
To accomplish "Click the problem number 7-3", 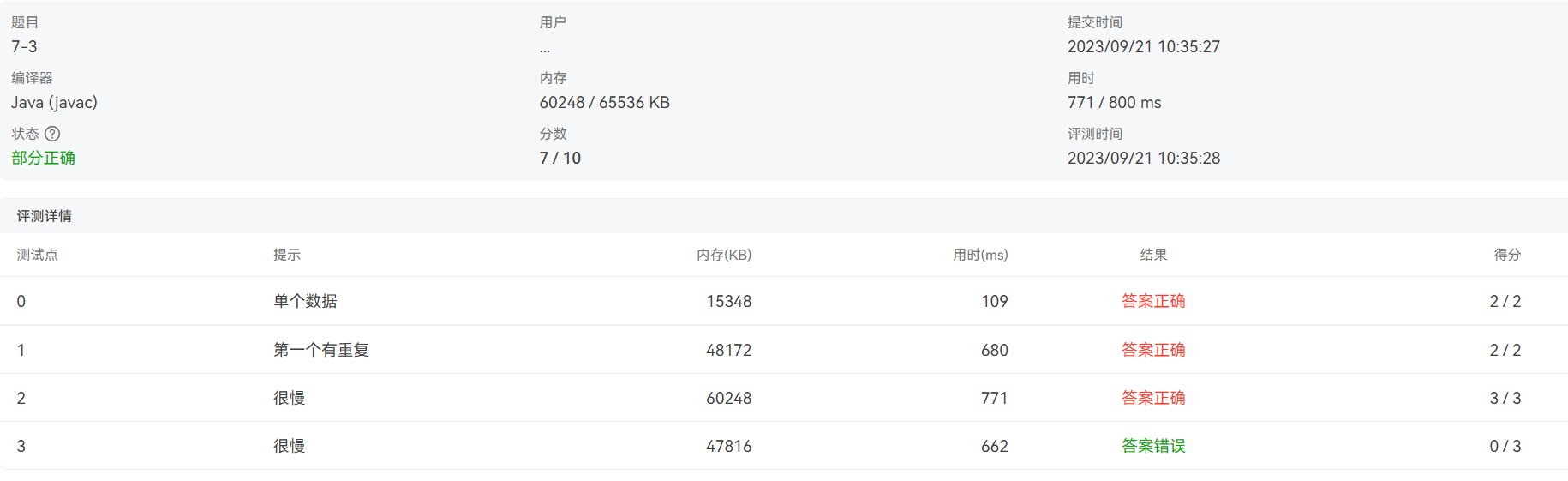I will [24, 46].
